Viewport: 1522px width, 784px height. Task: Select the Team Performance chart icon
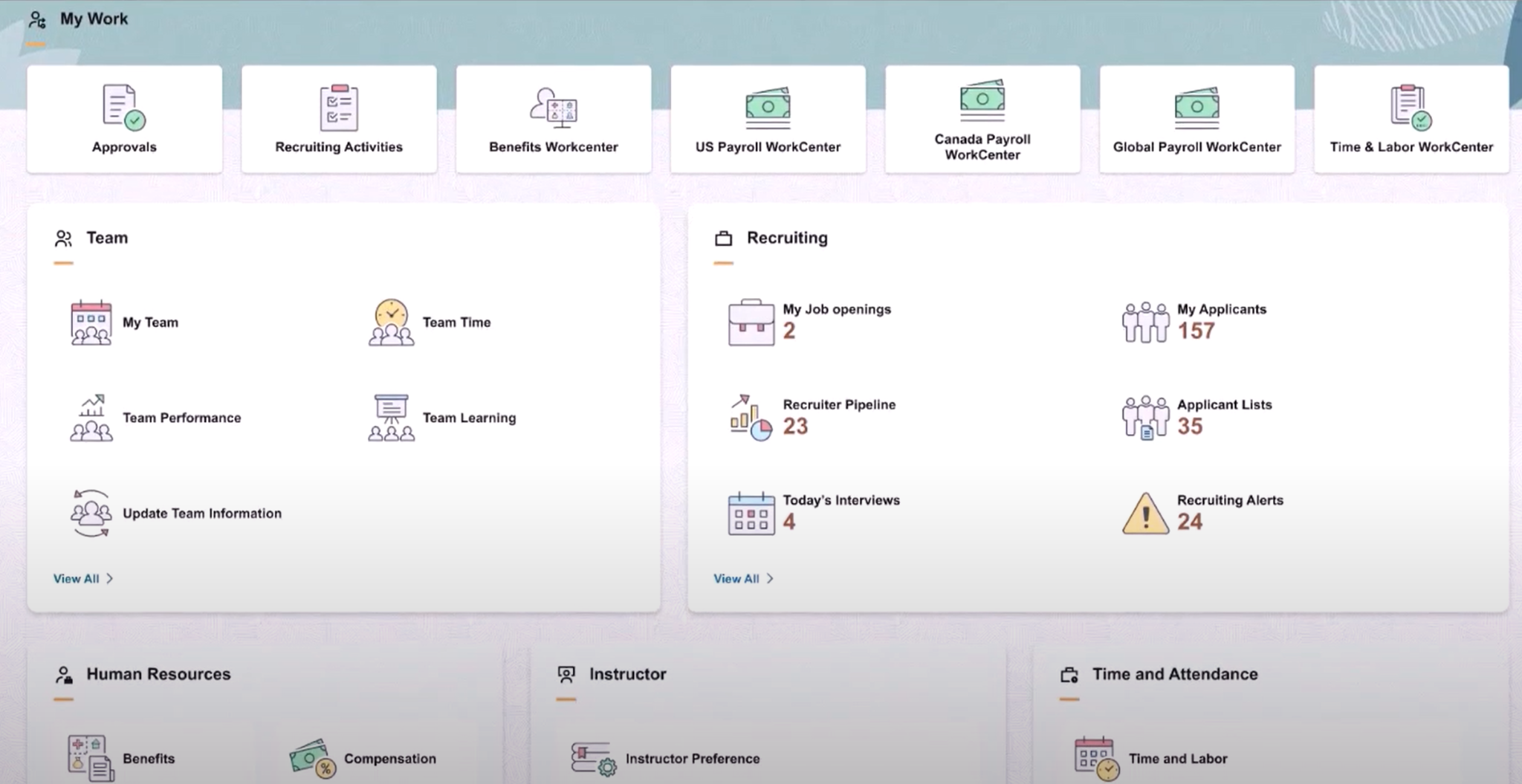[x=91, y=417]
